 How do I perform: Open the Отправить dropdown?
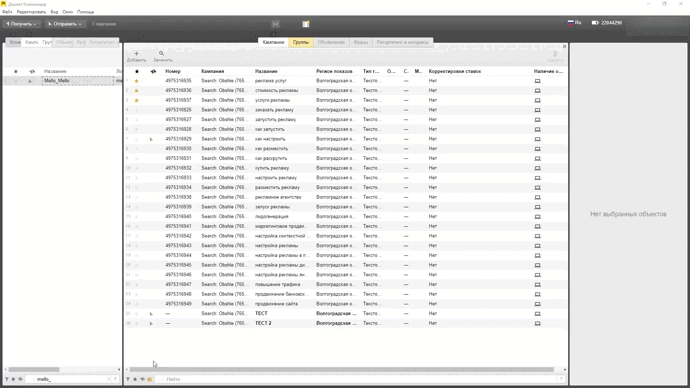click(65, 24)
